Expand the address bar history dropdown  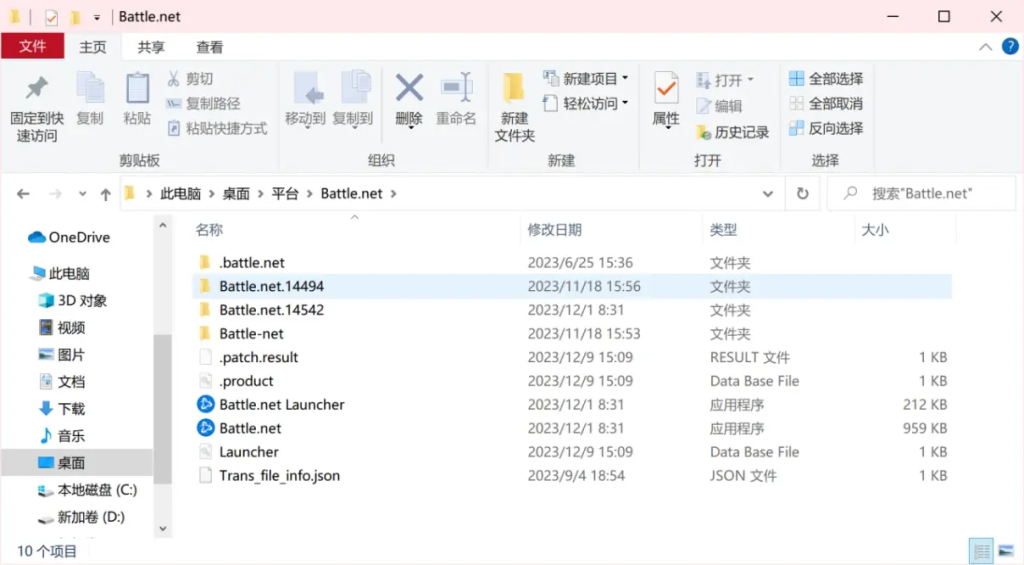tap(768, 194)
